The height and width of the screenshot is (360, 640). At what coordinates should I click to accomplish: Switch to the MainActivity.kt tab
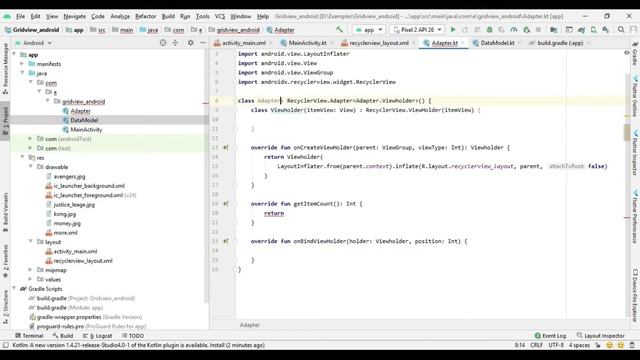[x=307, y=43]
